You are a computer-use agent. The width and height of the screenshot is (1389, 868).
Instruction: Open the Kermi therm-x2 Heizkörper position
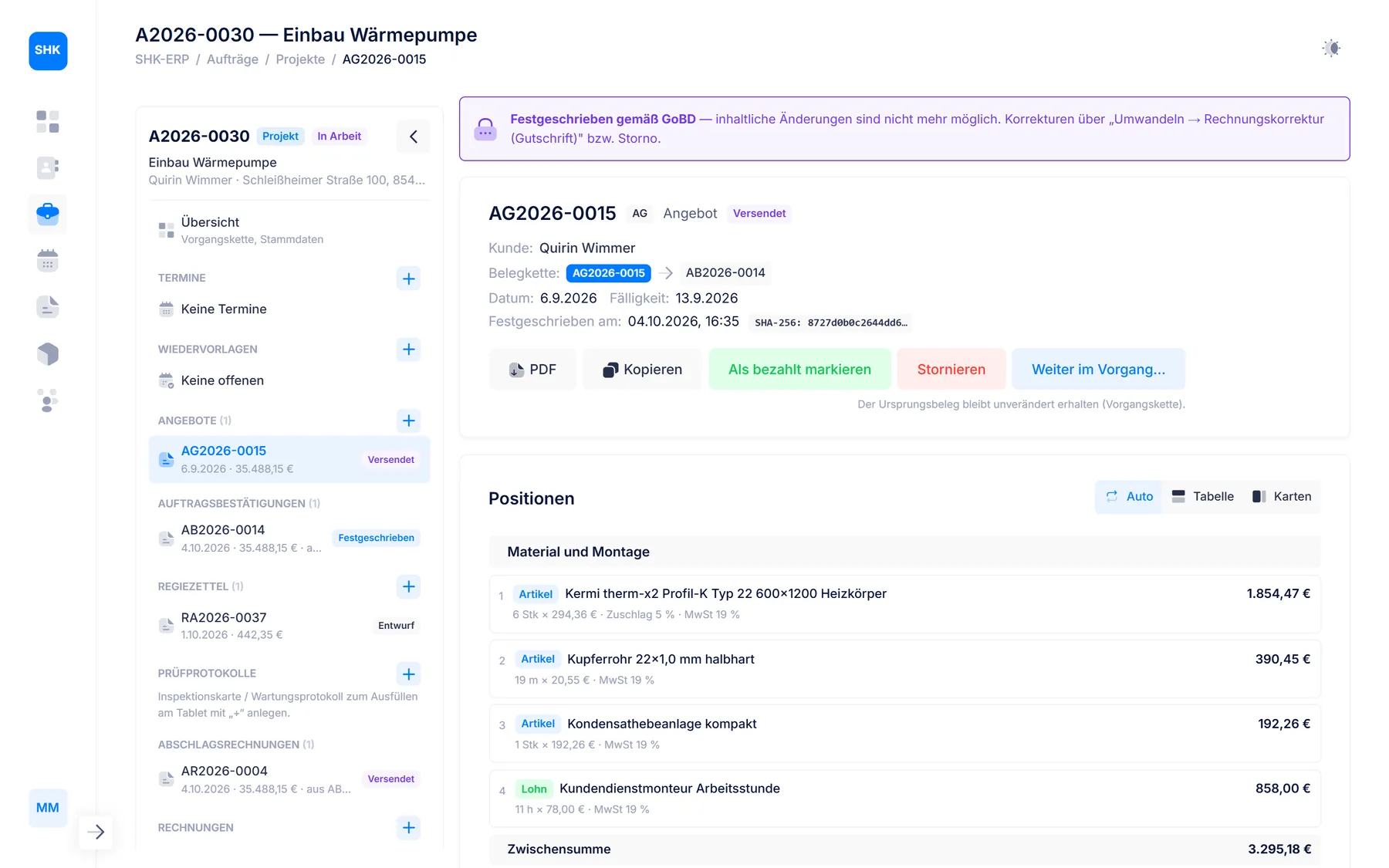tap(904, 604)
